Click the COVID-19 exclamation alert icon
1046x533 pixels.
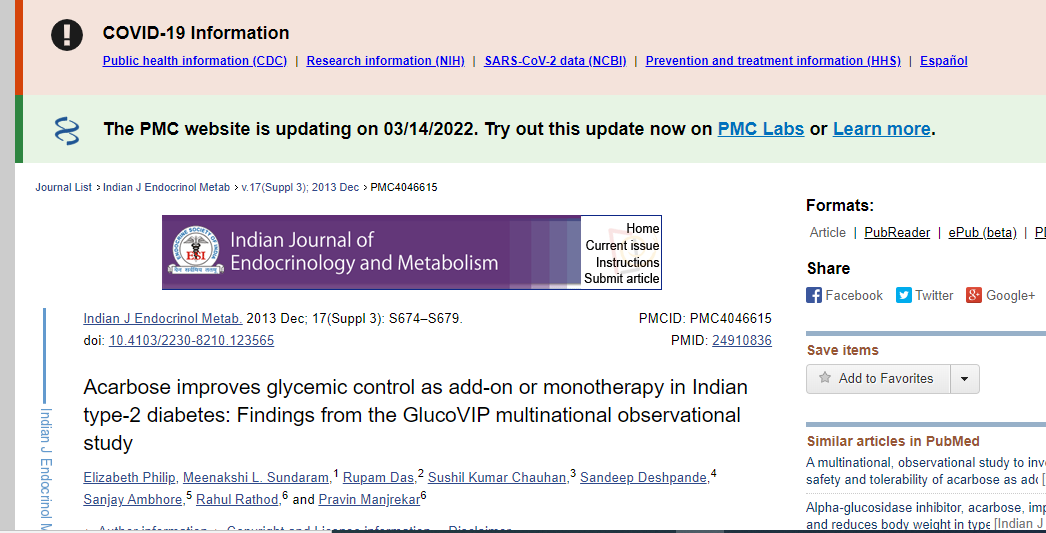67,35
